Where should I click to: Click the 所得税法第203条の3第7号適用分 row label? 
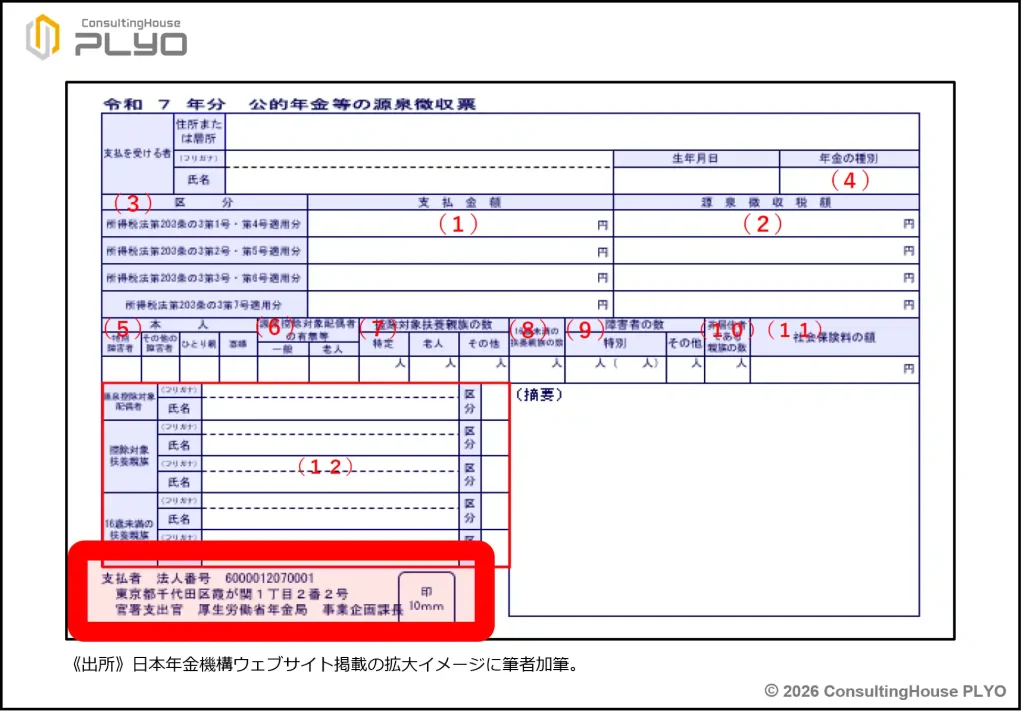pos(204,304)
